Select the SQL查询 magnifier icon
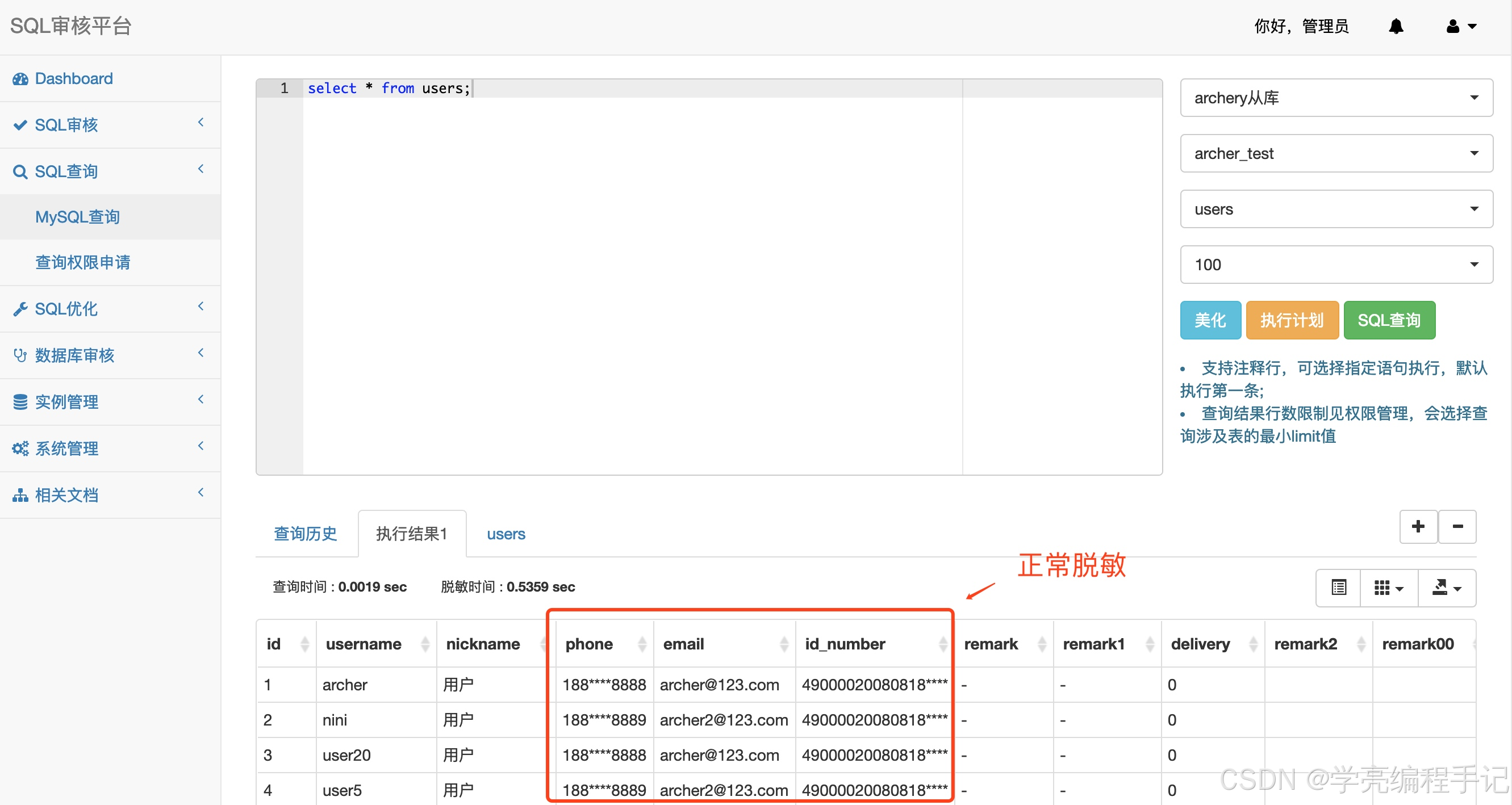This screenshot has height=805, width=1512. click(x=20, y=171)
